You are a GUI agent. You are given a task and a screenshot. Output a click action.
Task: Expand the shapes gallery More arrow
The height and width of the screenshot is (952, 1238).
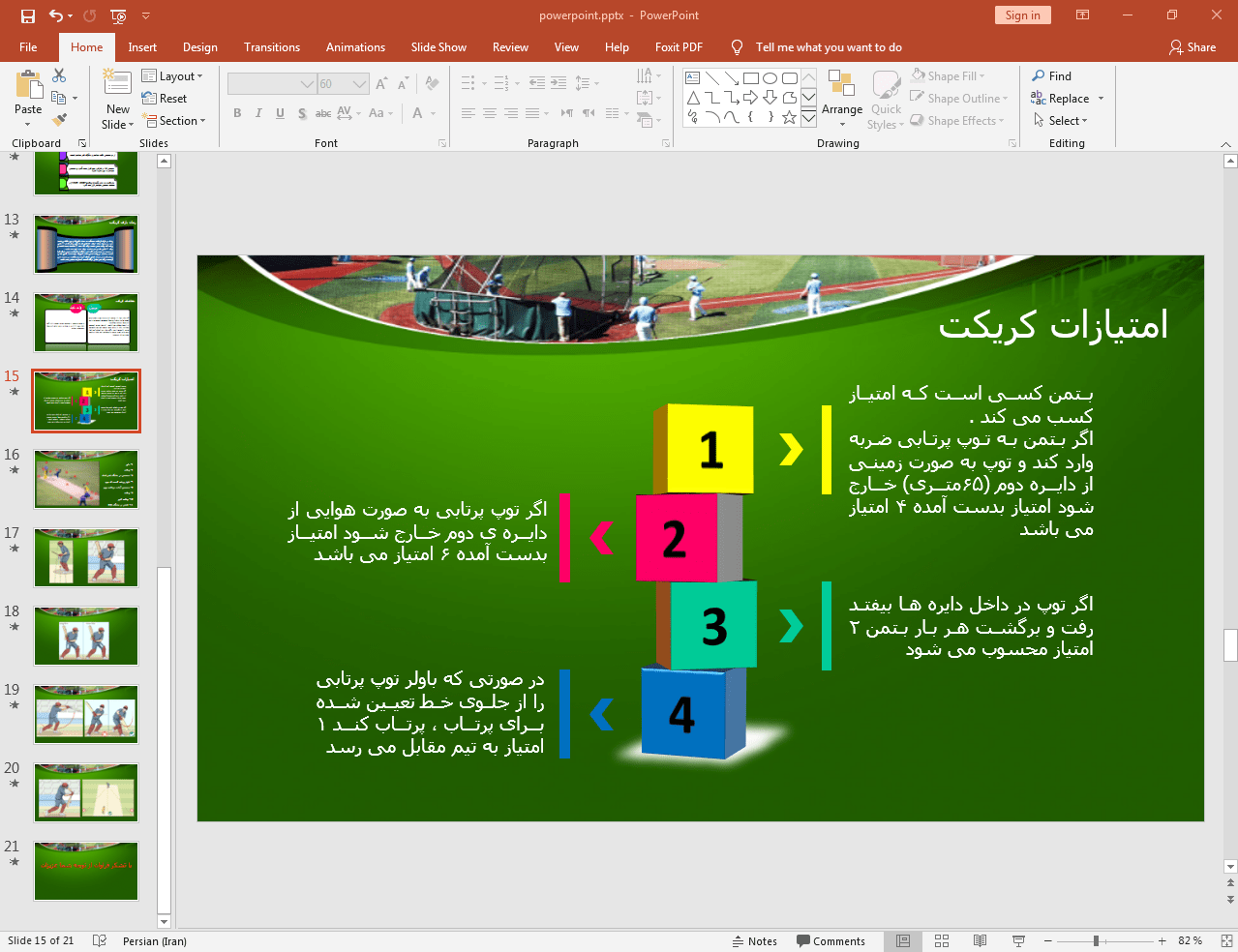click(808, 117)
